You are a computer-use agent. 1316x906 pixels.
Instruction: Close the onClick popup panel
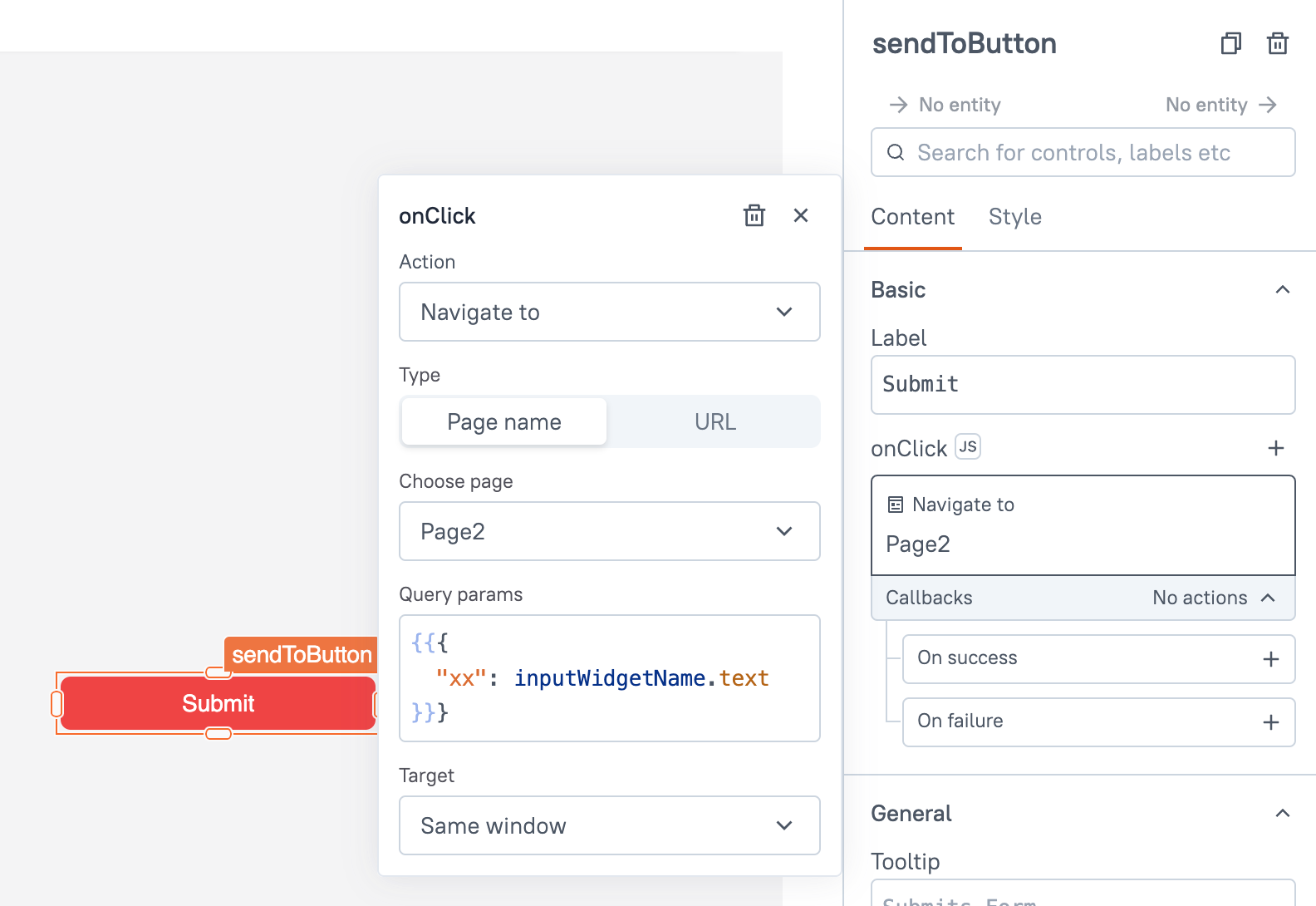(x=801, y=216)
